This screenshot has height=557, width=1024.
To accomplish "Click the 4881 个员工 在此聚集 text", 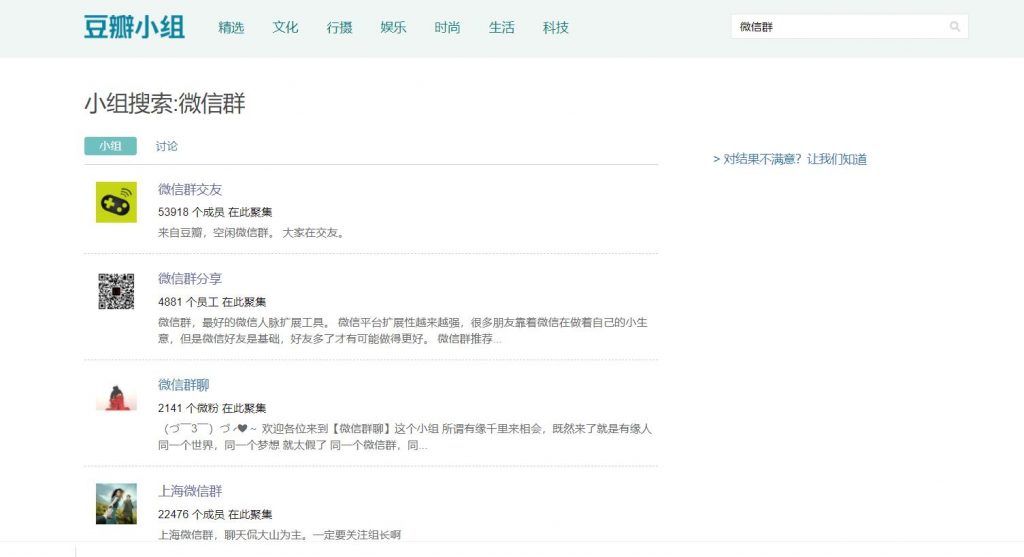I will click(x=212, y=302).
